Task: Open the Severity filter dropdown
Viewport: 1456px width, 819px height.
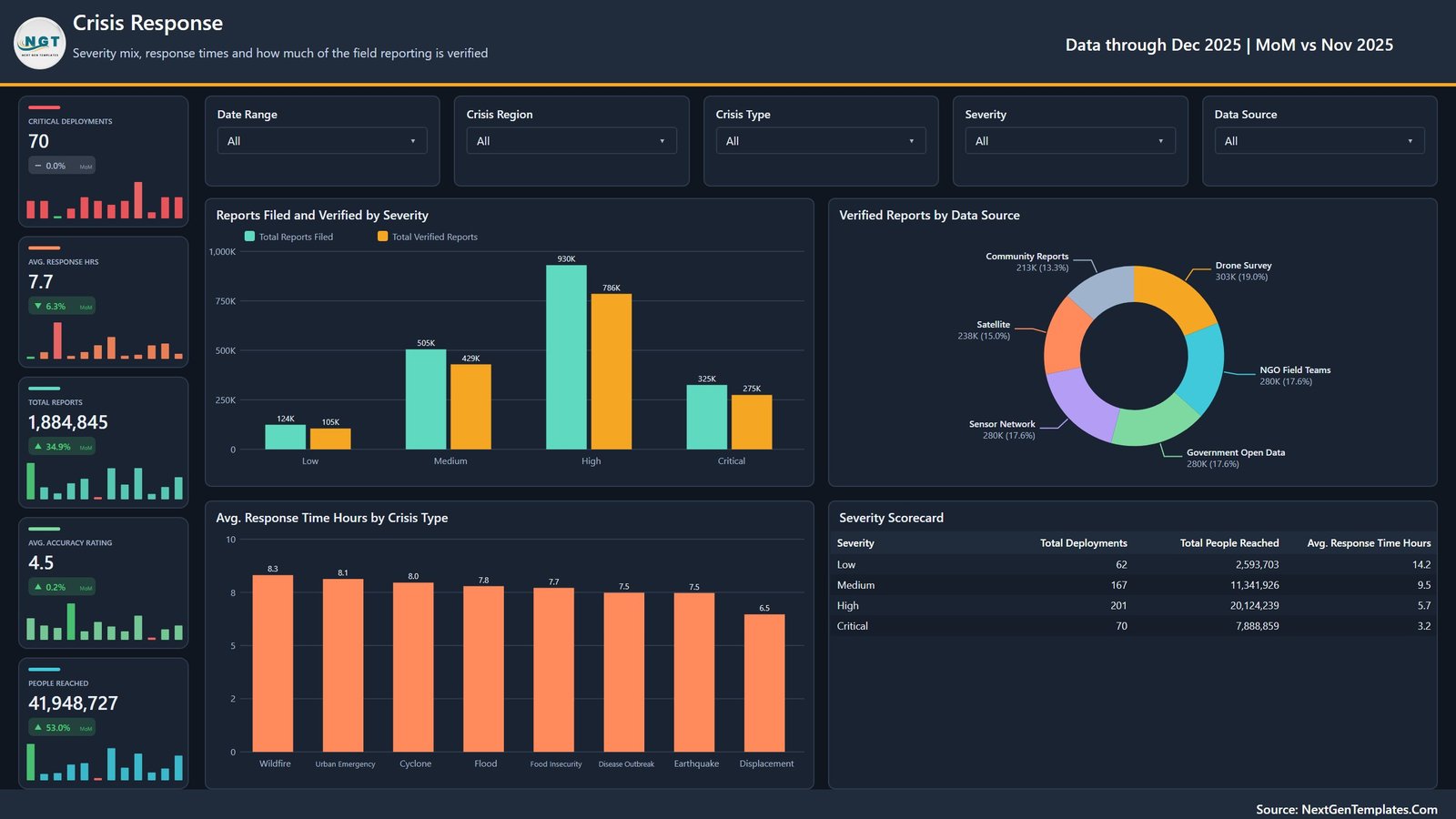Action: pos(1070,141)
